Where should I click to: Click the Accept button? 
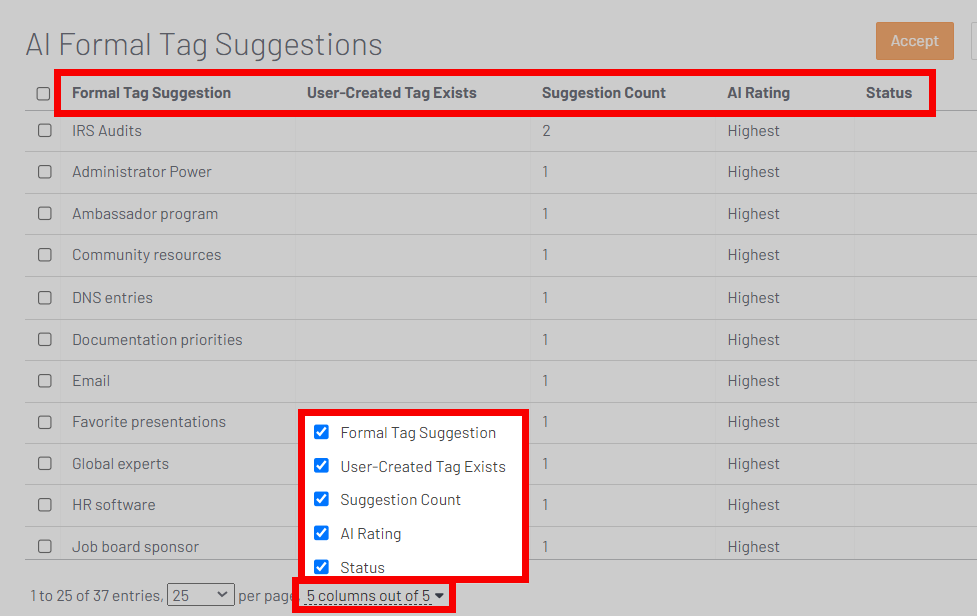click(x=914, y=41)
